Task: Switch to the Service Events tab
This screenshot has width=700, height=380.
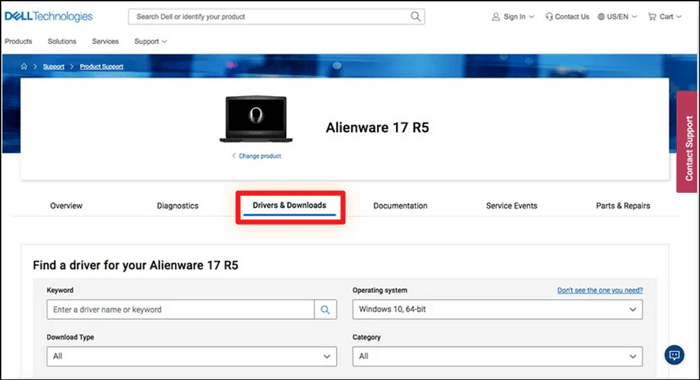Action: 512,206
